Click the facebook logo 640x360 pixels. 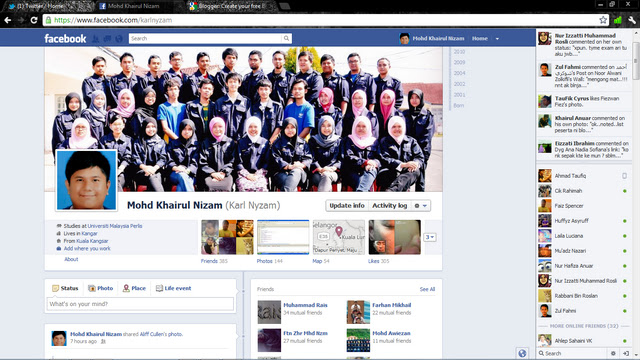(65, 39)
